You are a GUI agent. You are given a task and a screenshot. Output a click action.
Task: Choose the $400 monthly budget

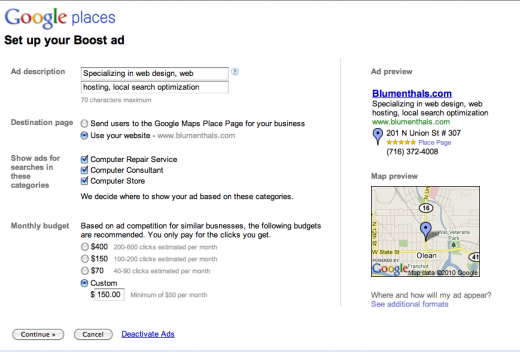tap(85, 247)
